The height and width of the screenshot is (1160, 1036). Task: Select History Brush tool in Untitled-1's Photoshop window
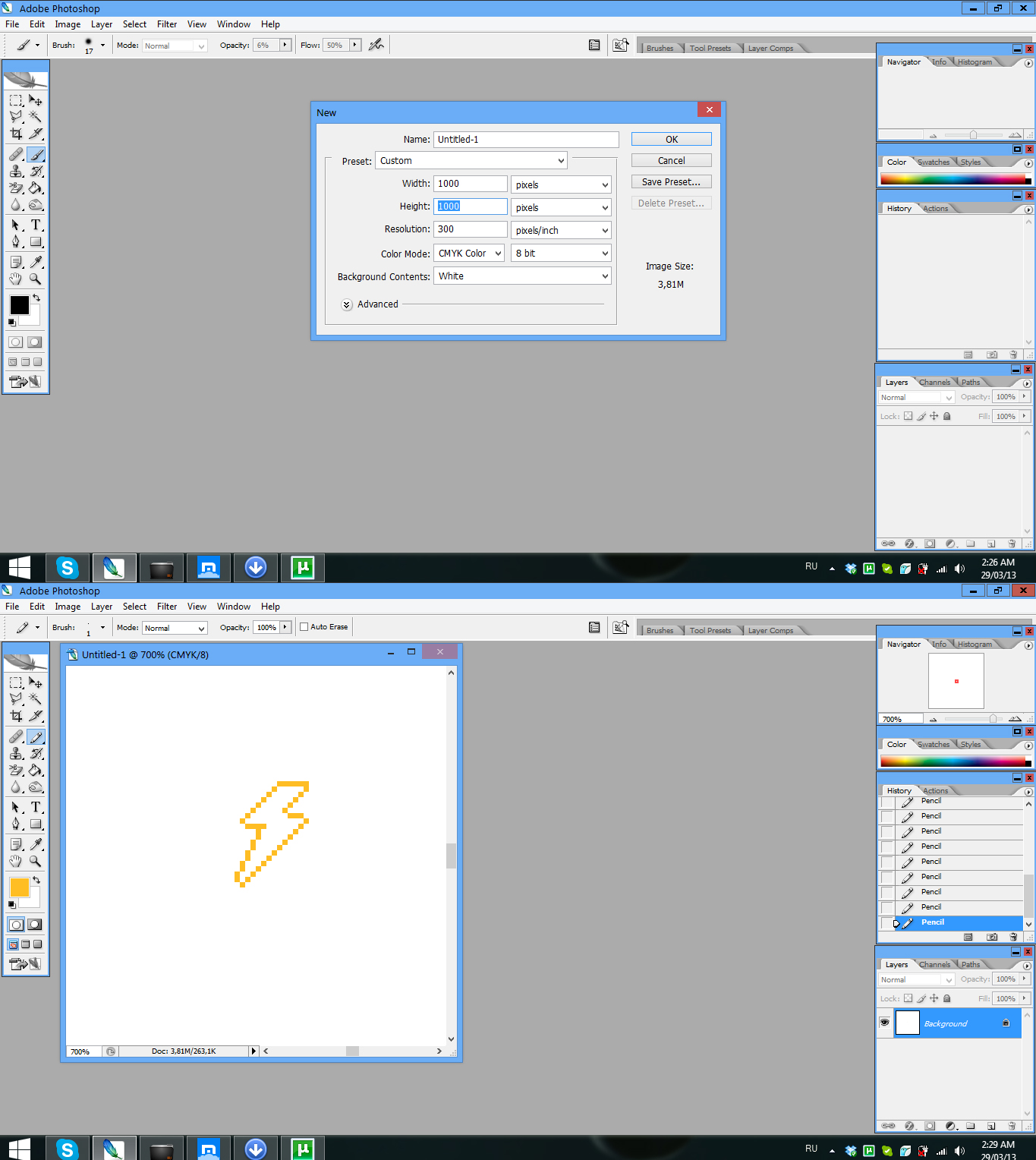[36, 753]
